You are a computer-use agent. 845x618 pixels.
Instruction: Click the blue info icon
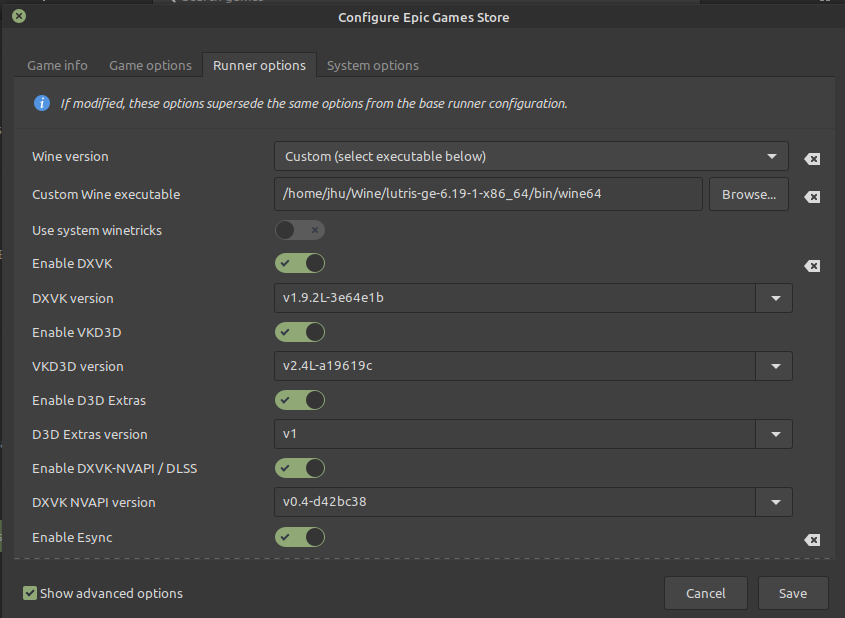point(41,102)
